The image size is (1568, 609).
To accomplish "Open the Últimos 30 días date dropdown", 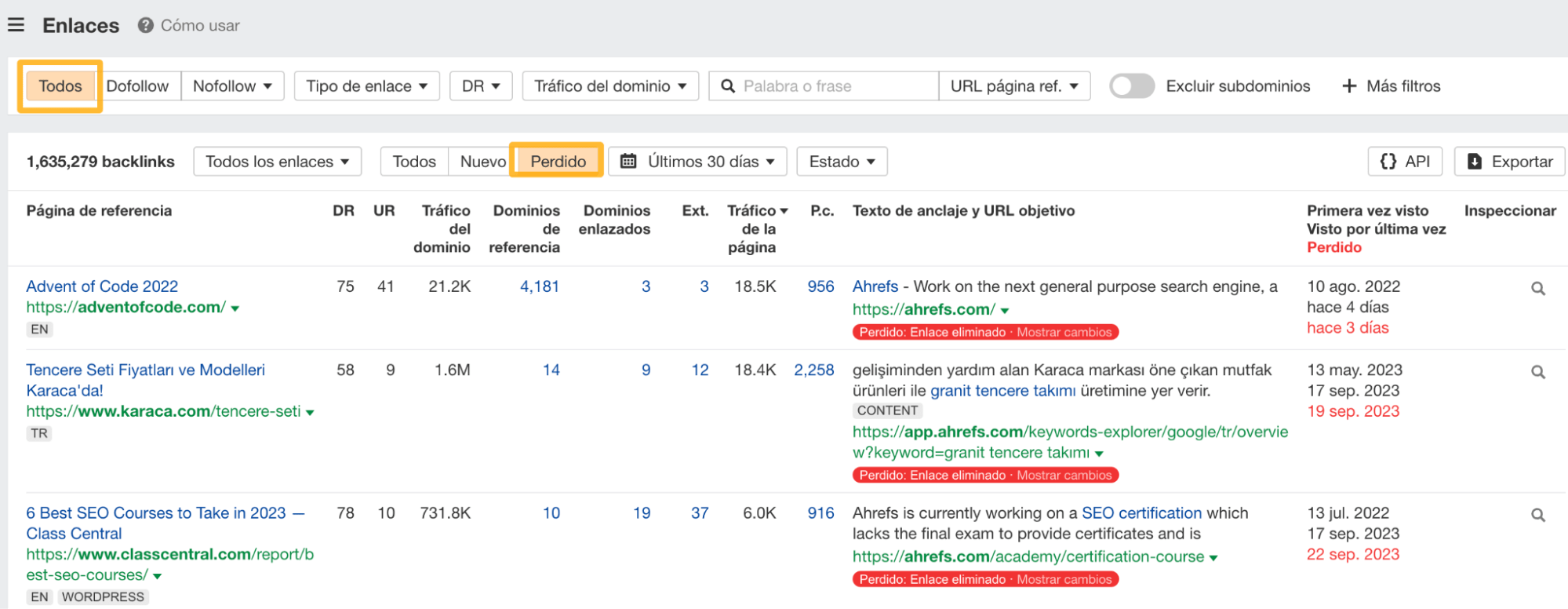I will coord(697,161).
